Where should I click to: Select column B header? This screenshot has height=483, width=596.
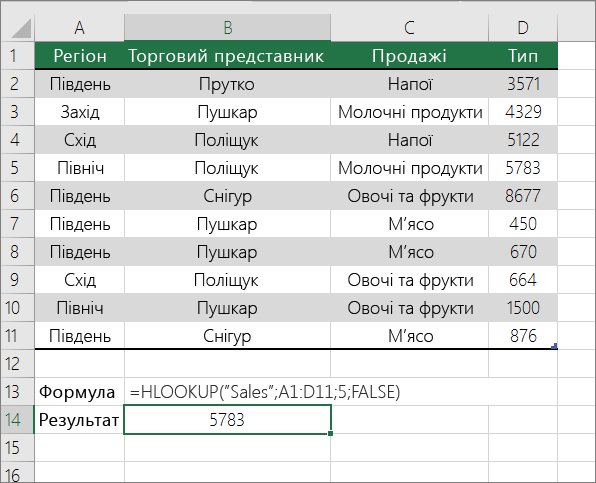pyautogui.click(x=227, y=28)
